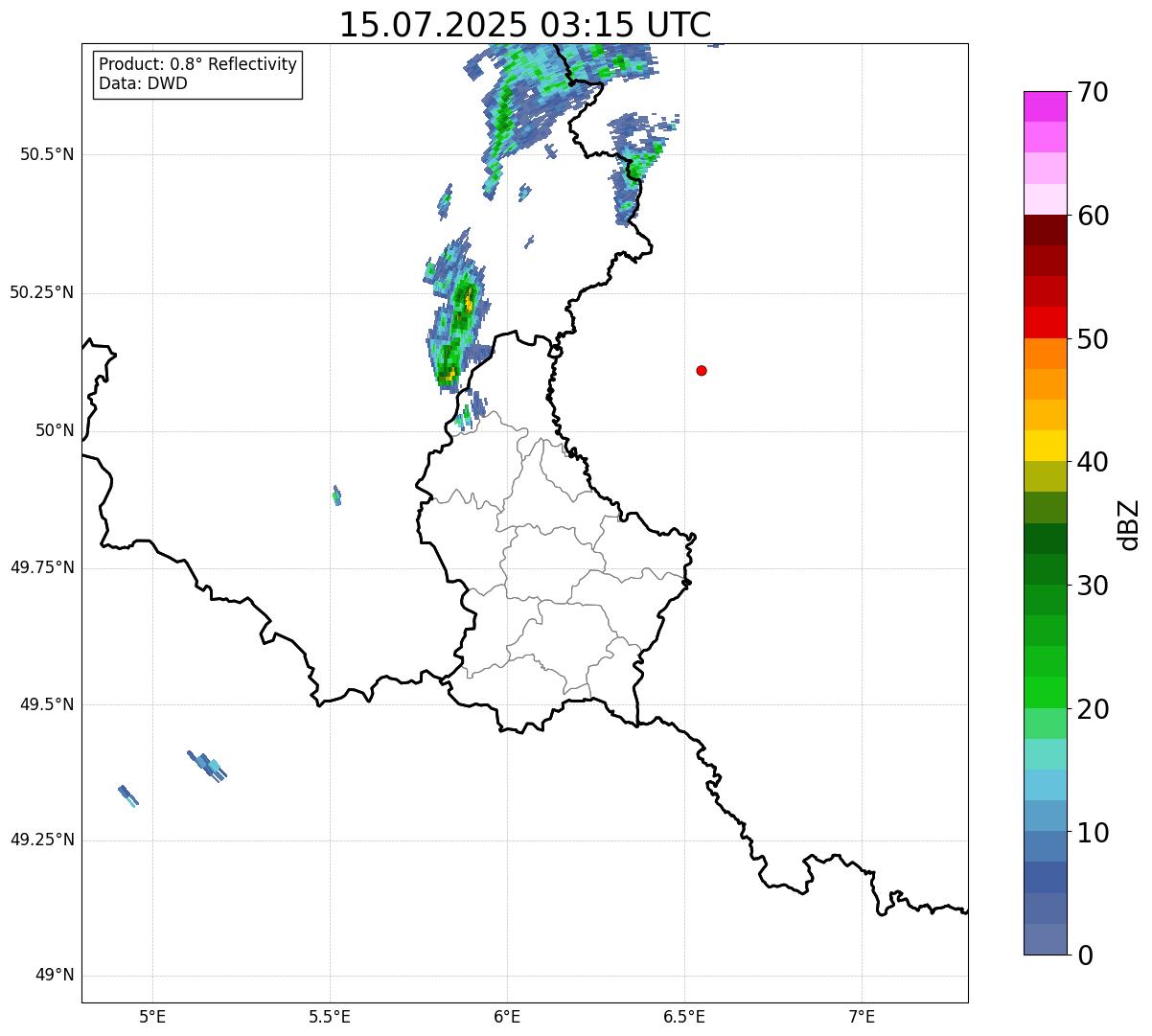Click the small radar echo near 5.5°E
1152x1036 pixels.
pyautogui.click(x=336, y=495)
